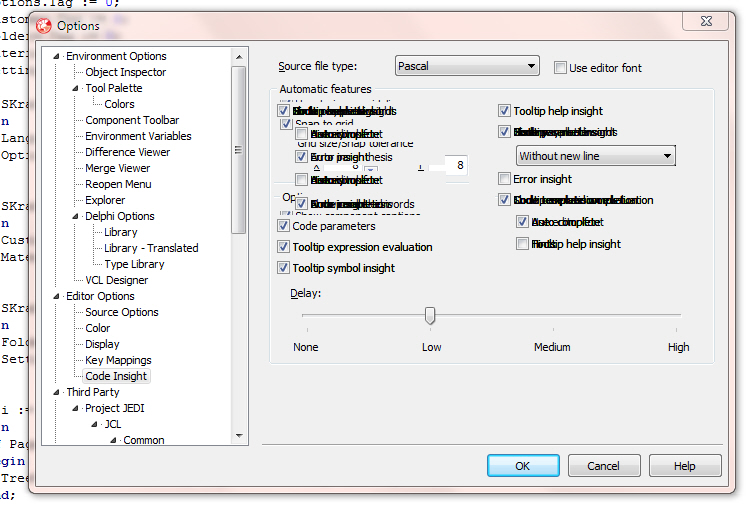Image resolution: width=755 pixels, height=507 pixels.
Task: Collapse the Editor Options tree node
Action: click(58, 297)
